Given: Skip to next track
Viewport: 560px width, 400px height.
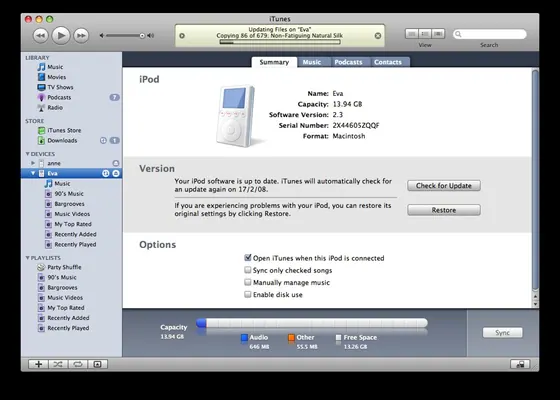Looking at the screenshot, I should (x=81, y=36).
